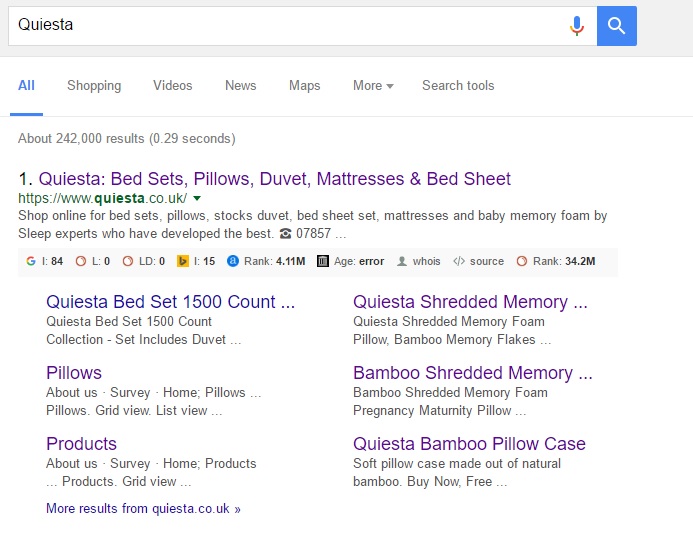Open 'Quiesta: Bed Sets, Pillows, Duvet' result title
This screenshot has height=533, width=693.
click(x=274, y=179)
